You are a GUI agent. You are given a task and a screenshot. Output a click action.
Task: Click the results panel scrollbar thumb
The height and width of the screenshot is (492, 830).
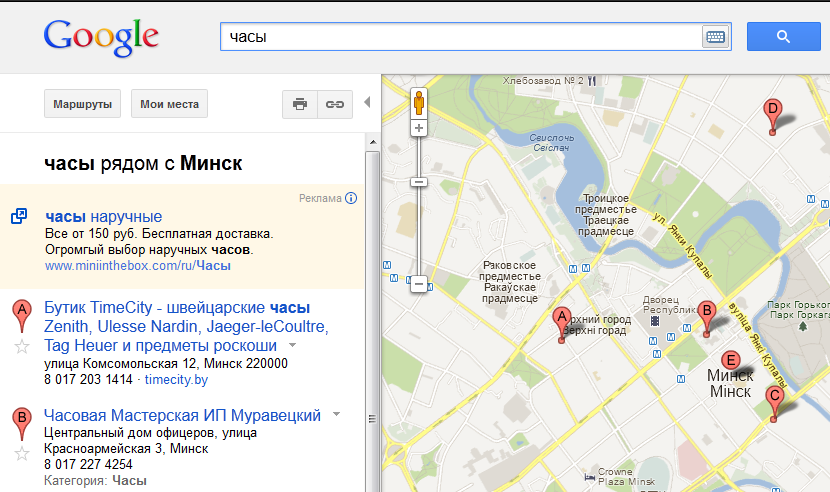[373, 321]
